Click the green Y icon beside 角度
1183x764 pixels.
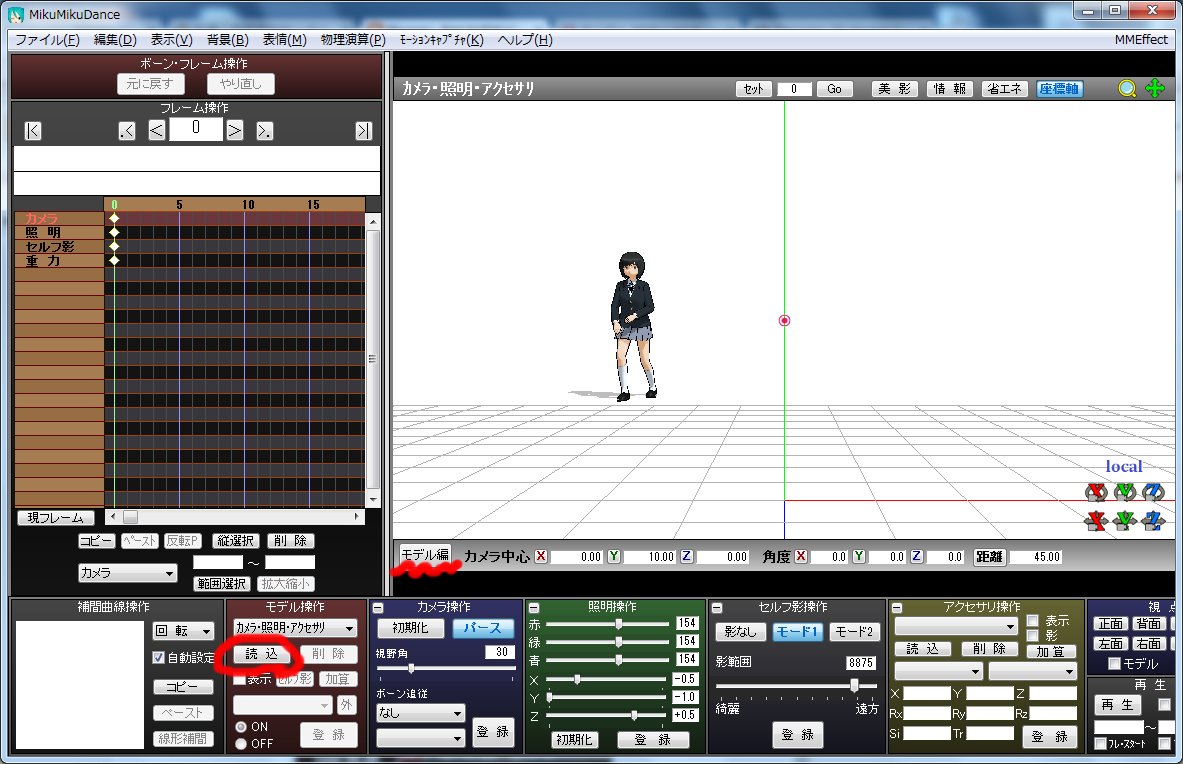(859, 557)
